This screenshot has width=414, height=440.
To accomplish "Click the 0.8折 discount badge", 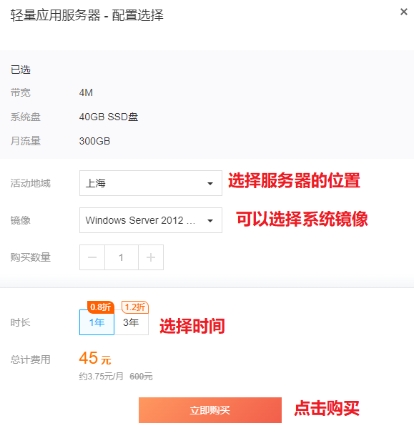I will (x=101, y=307).
